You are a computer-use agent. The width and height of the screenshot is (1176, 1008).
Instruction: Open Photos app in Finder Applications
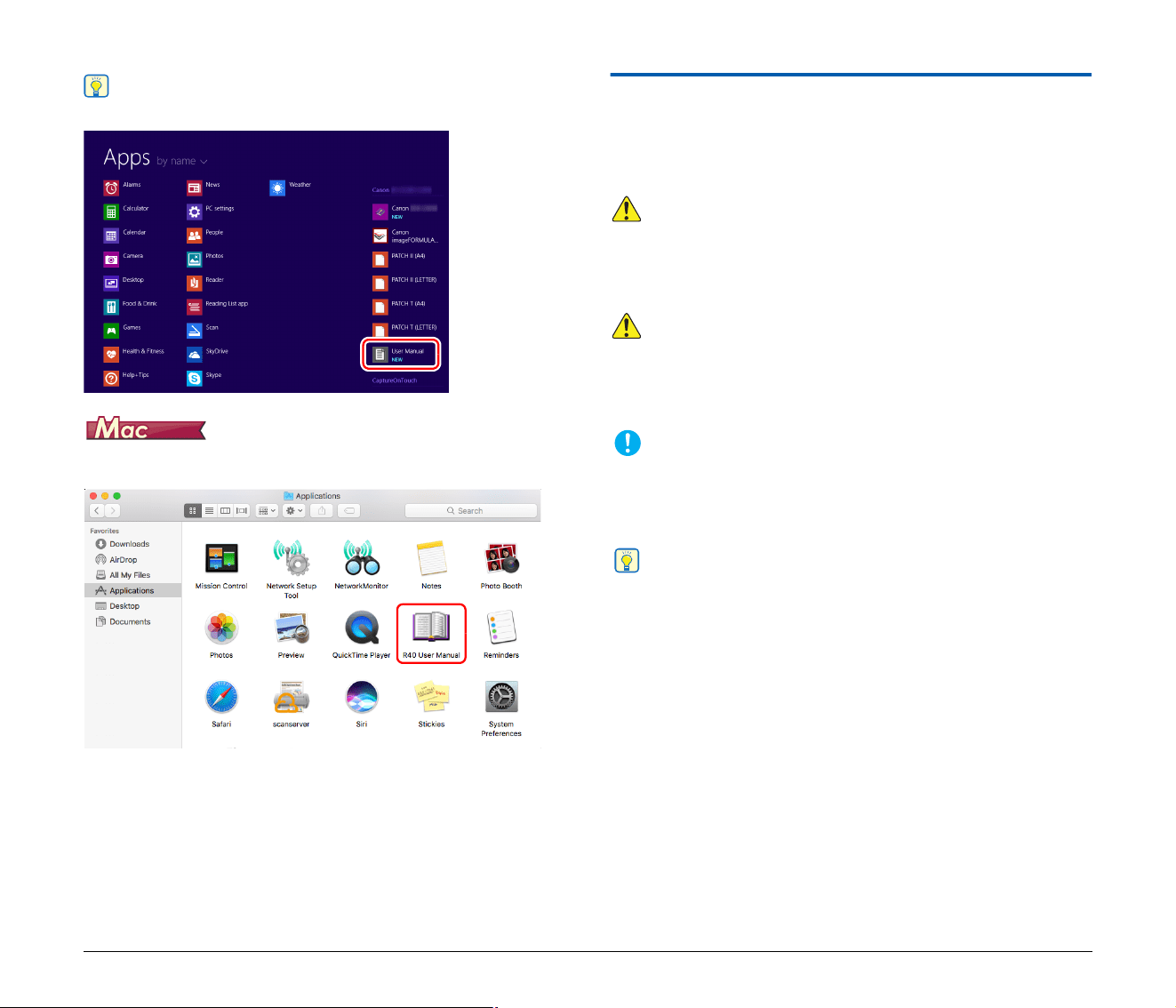(221, 635)
